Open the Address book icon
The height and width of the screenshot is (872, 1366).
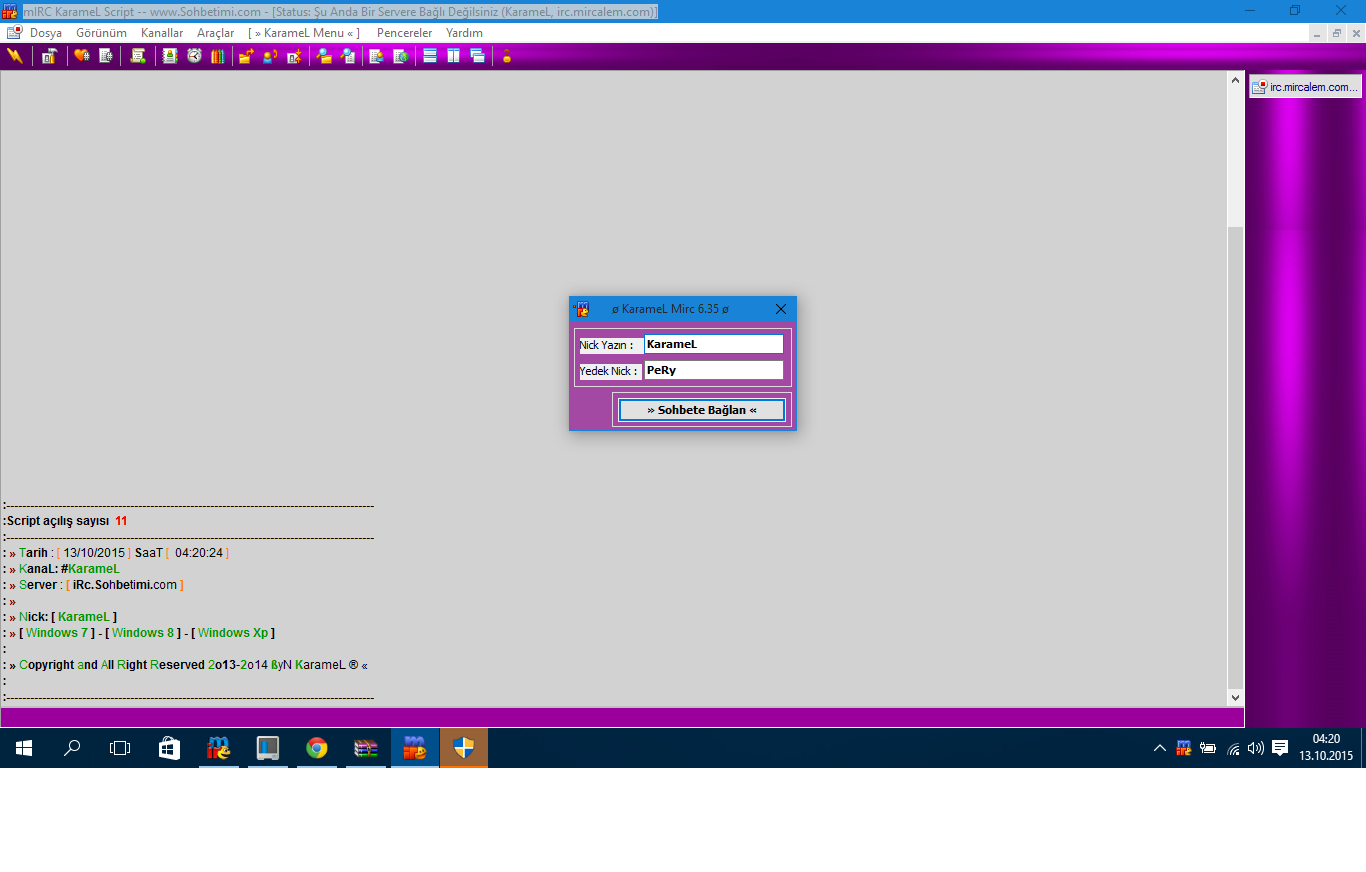[170, 56]
